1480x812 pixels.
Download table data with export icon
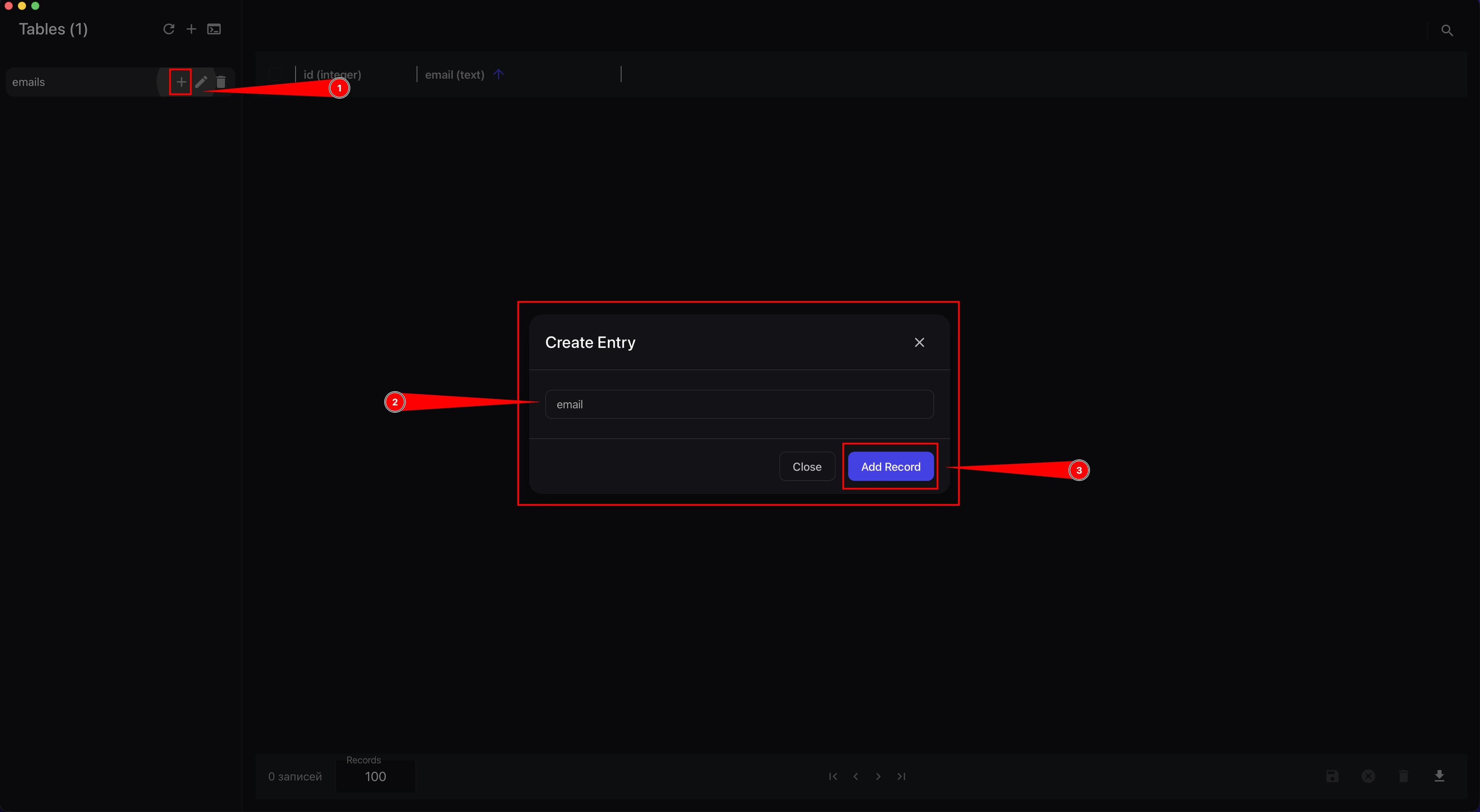[x=1439, y=777]
